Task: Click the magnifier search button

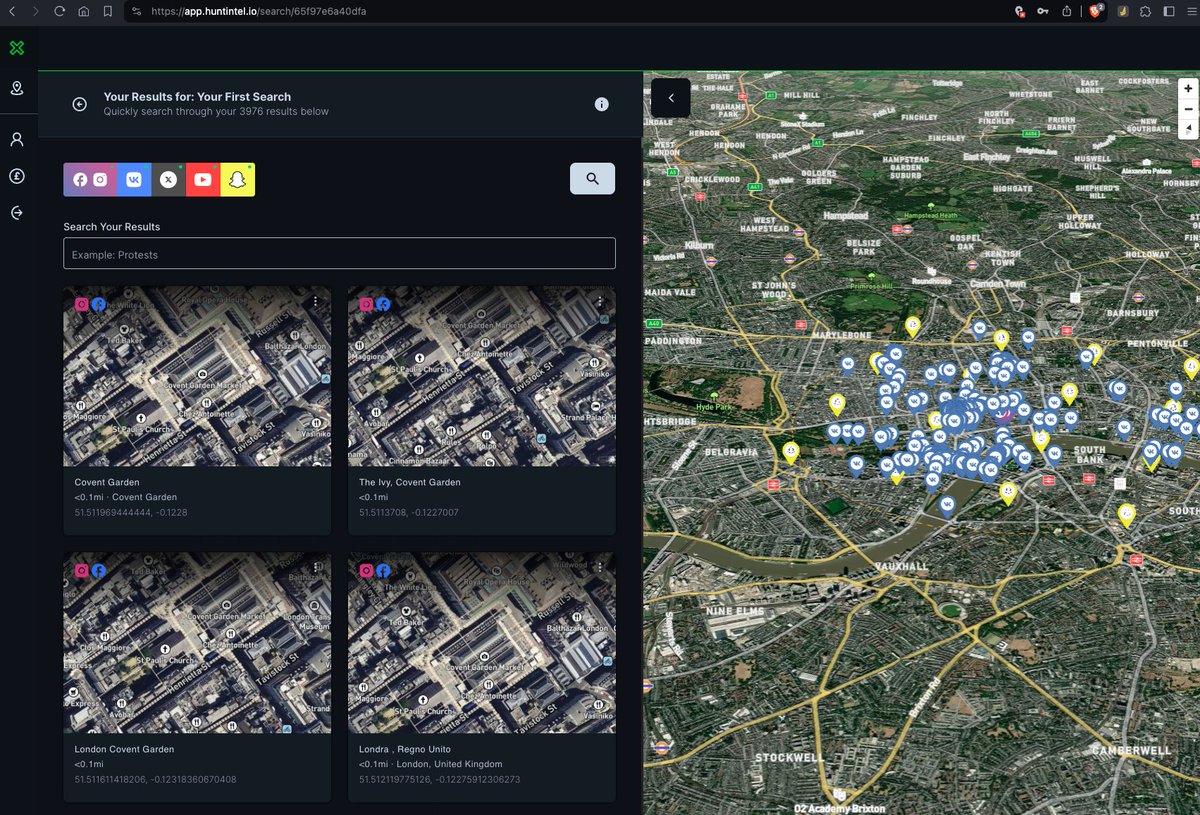Action: click(592, 178)
